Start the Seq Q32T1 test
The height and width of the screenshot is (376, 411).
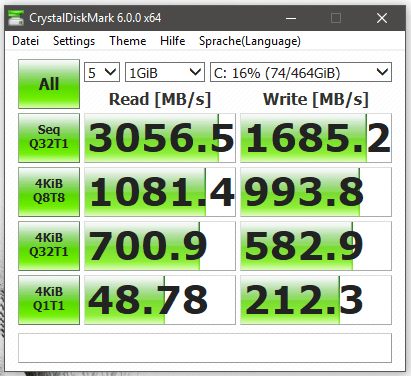tap(49, 138)
